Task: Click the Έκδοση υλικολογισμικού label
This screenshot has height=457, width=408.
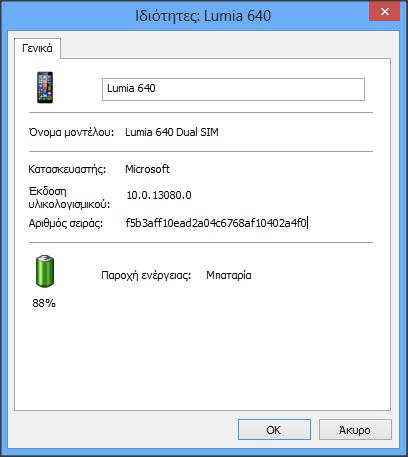Action: click(x=69, y=197)
